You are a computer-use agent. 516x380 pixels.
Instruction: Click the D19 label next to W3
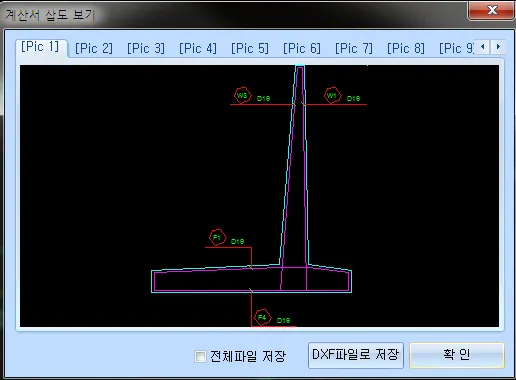click(263, 99)
